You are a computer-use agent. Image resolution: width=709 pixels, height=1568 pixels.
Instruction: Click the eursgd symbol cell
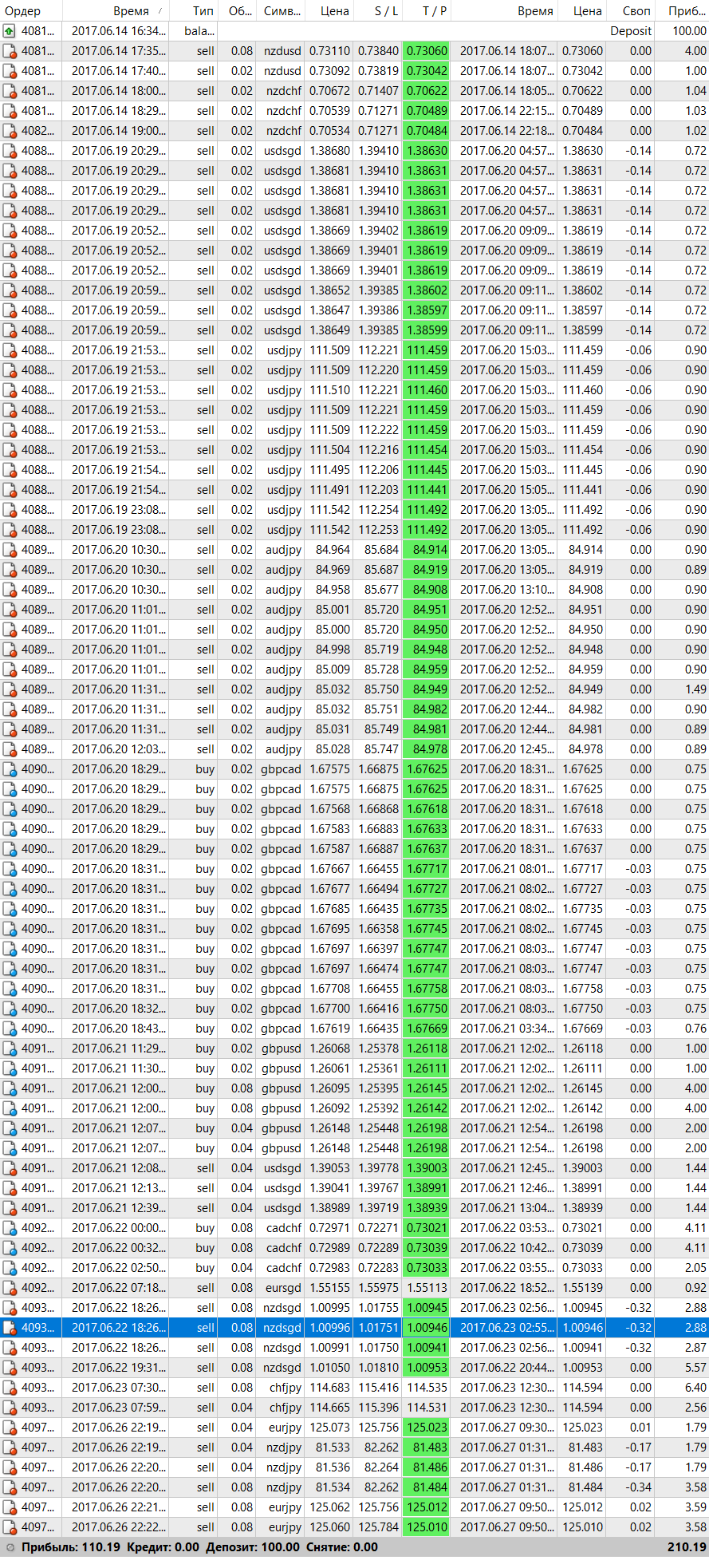click(282, 1288)
